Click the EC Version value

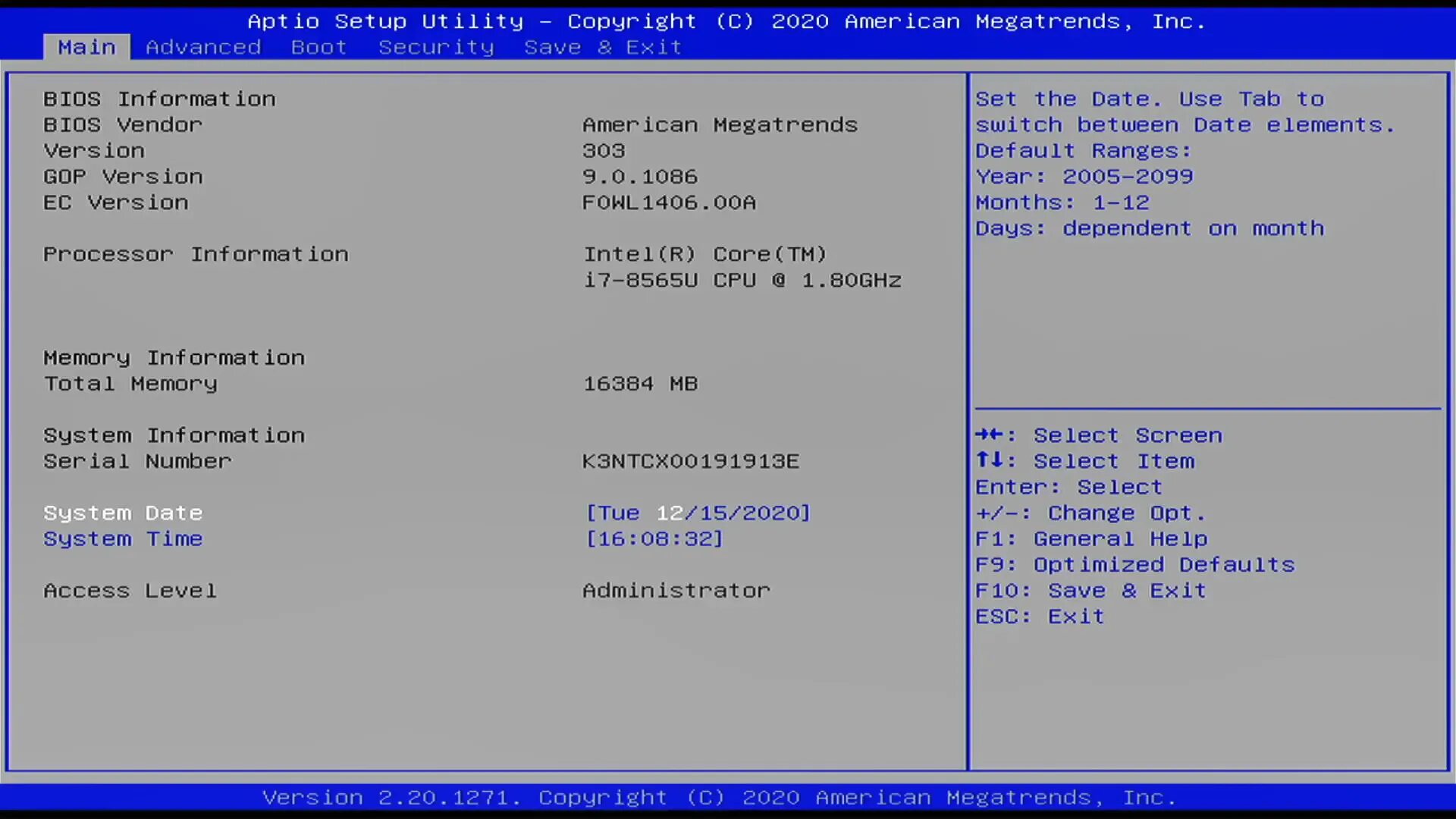click(x=669, y=202)
